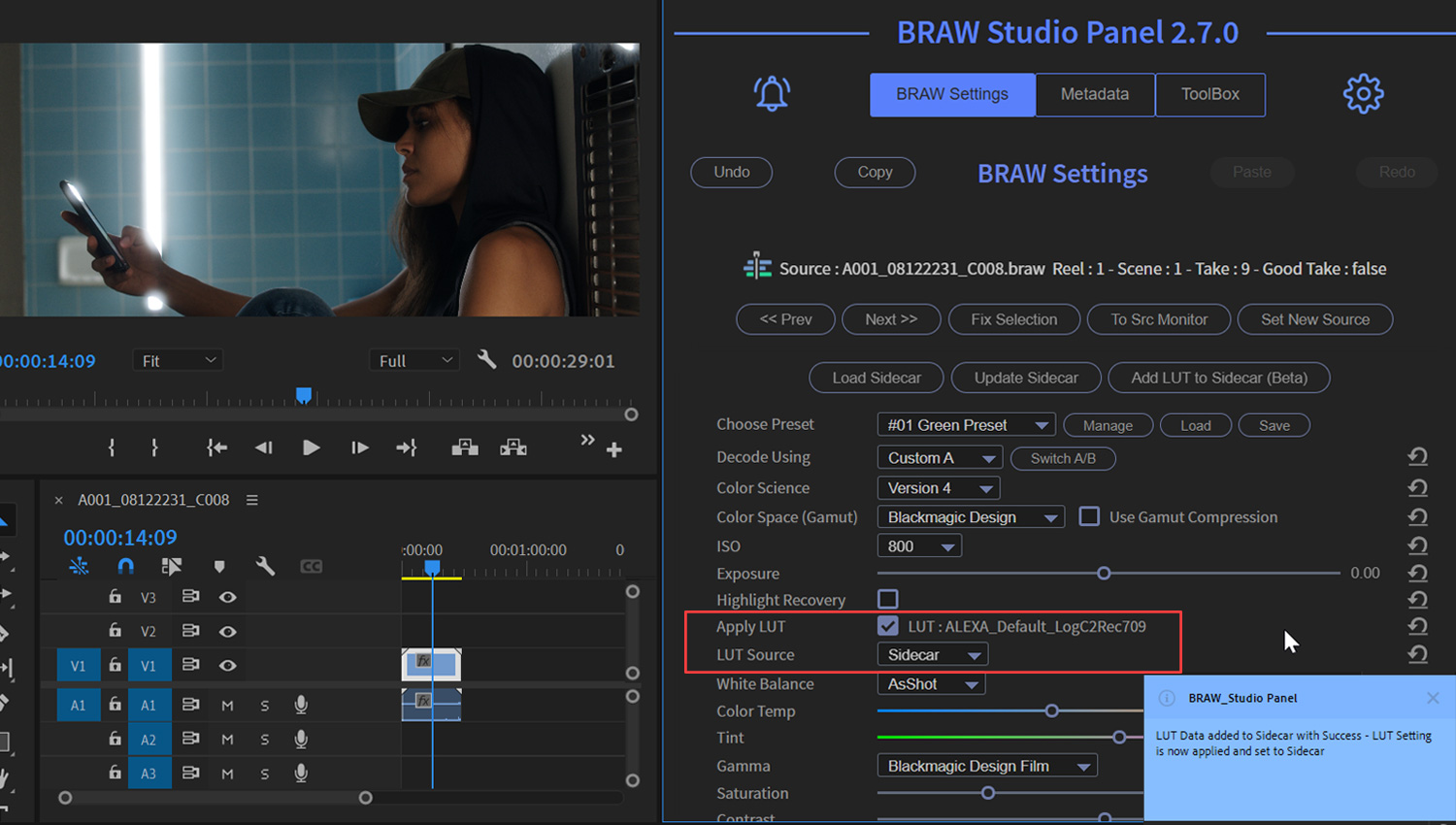Uncheck the Apply LUT checkbox
Screen dimensions: 1456x825
click(x=888, y=626)
